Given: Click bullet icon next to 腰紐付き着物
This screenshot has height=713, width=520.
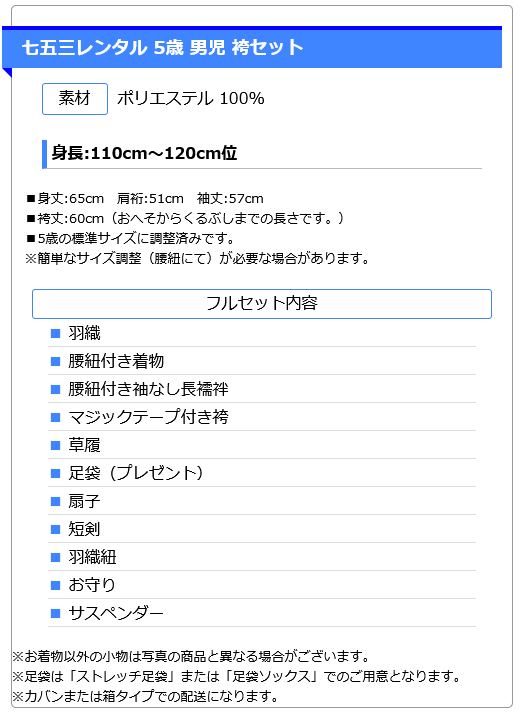Looking at the screenshot, I should [x=55, y=362].
